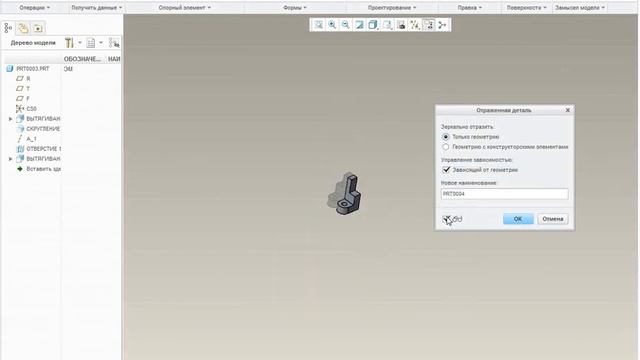This screenshot has width=640, height=360.
Task: Toggle the spin center icon
Action: 442,25
